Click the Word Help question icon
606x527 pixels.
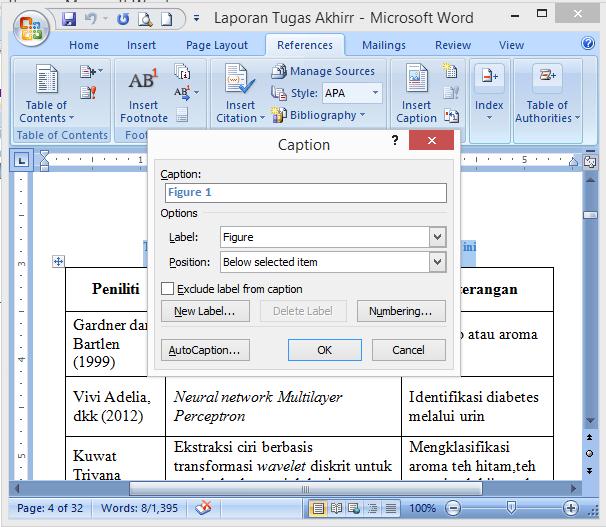591,44
